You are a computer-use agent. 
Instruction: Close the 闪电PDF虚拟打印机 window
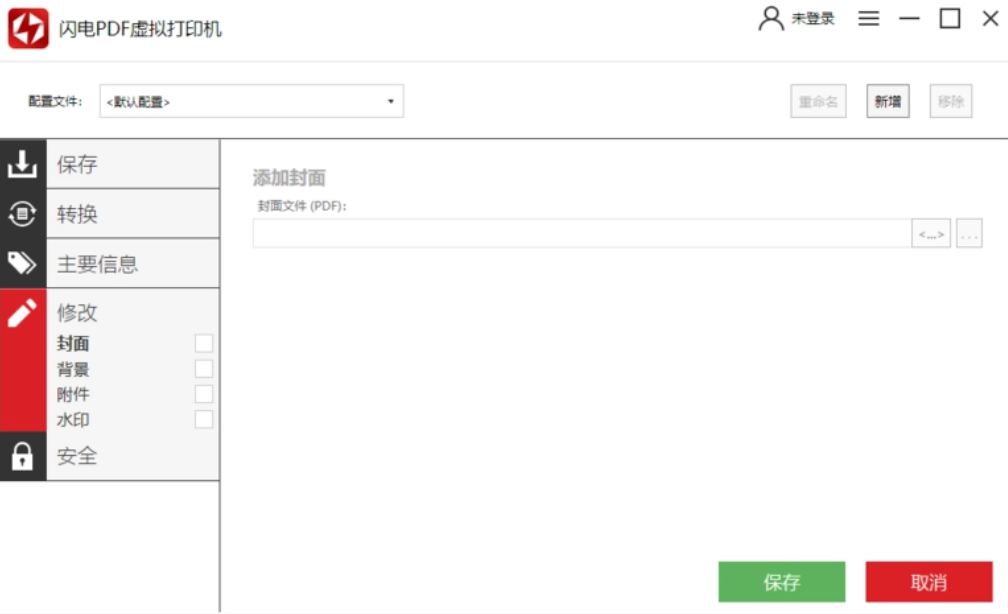click(x=991, y=19)
